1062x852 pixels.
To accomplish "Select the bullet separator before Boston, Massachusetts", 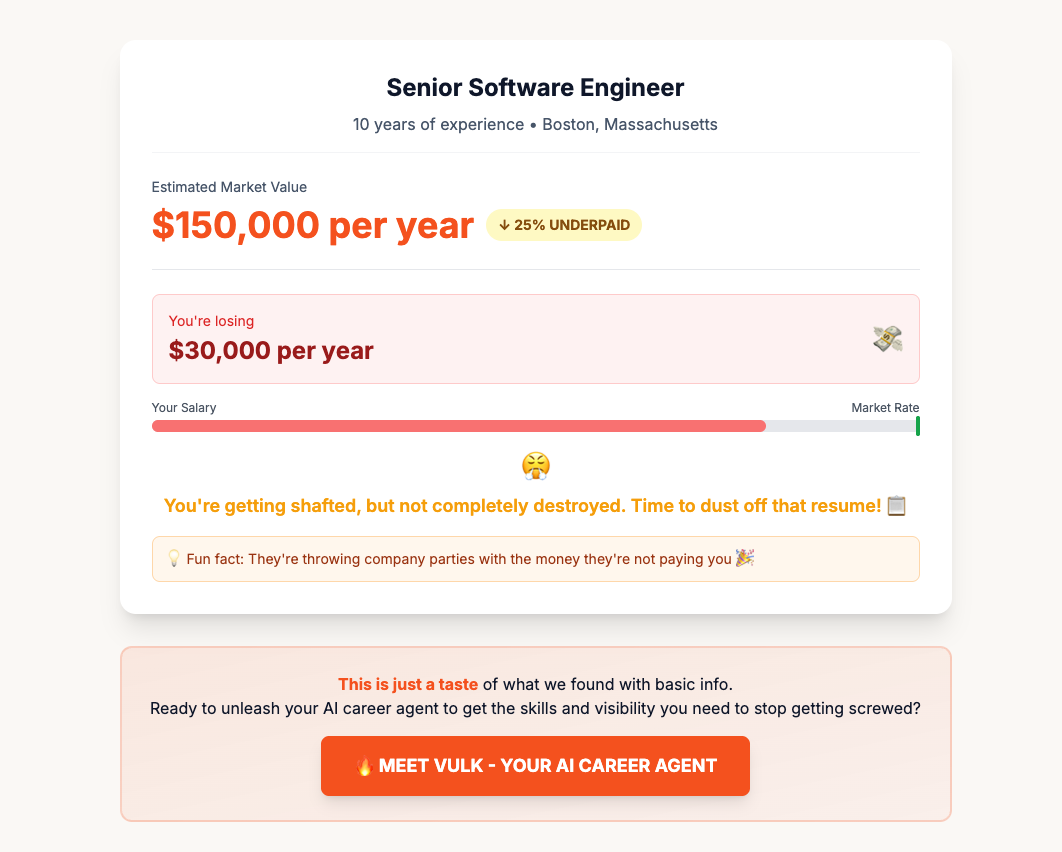I will 531,124.
